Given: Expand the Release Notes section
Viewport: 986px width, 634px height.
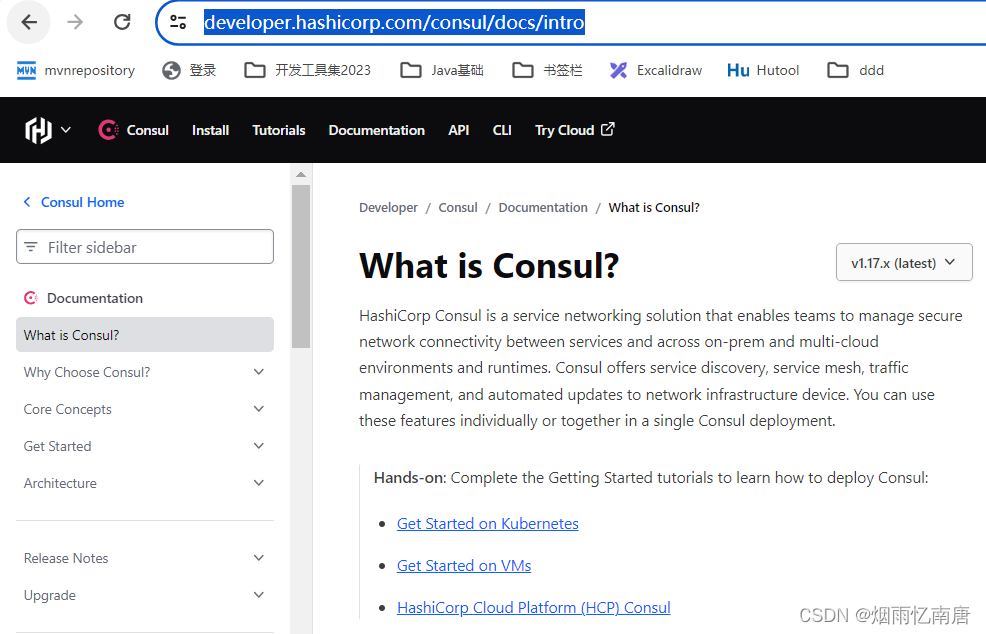Looking at the screenshot, I should 145,559.
